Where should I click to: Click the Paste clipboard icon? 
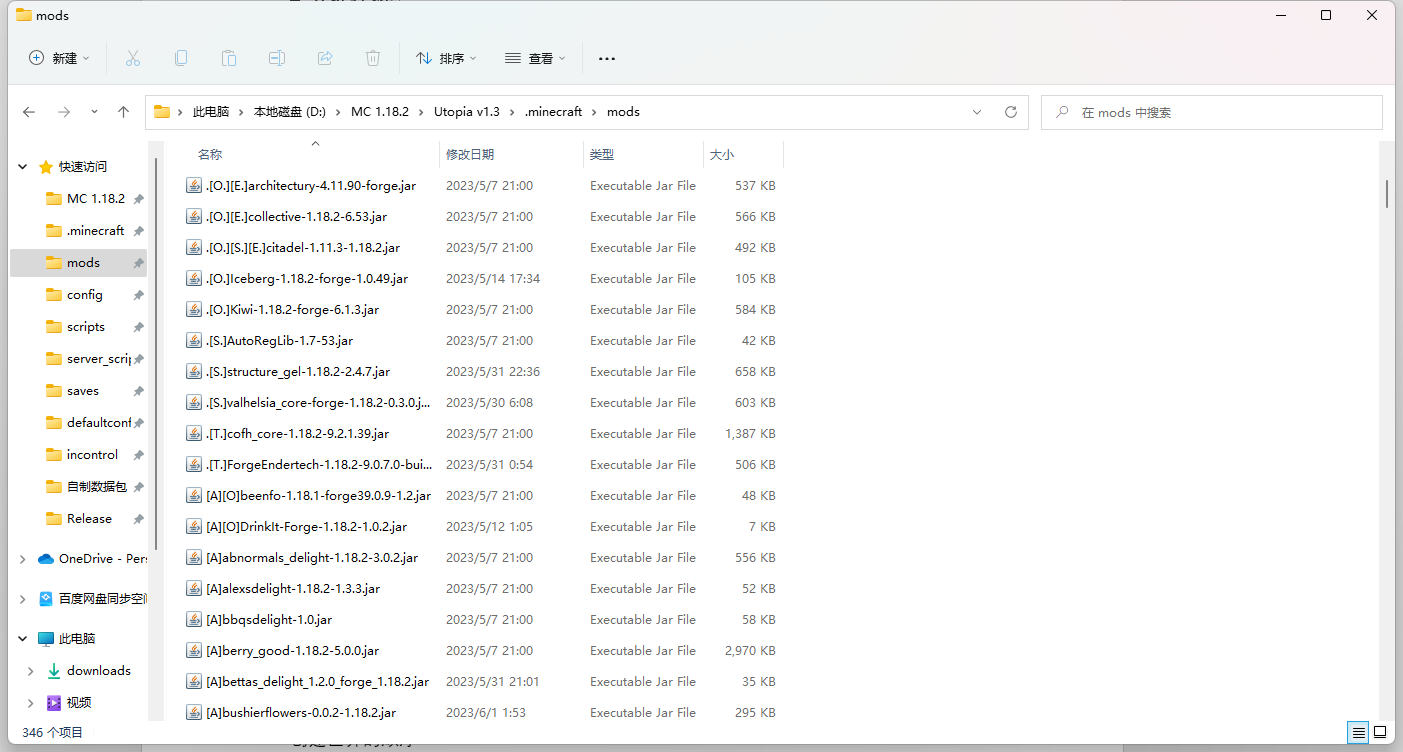click(x=229, y=58)
